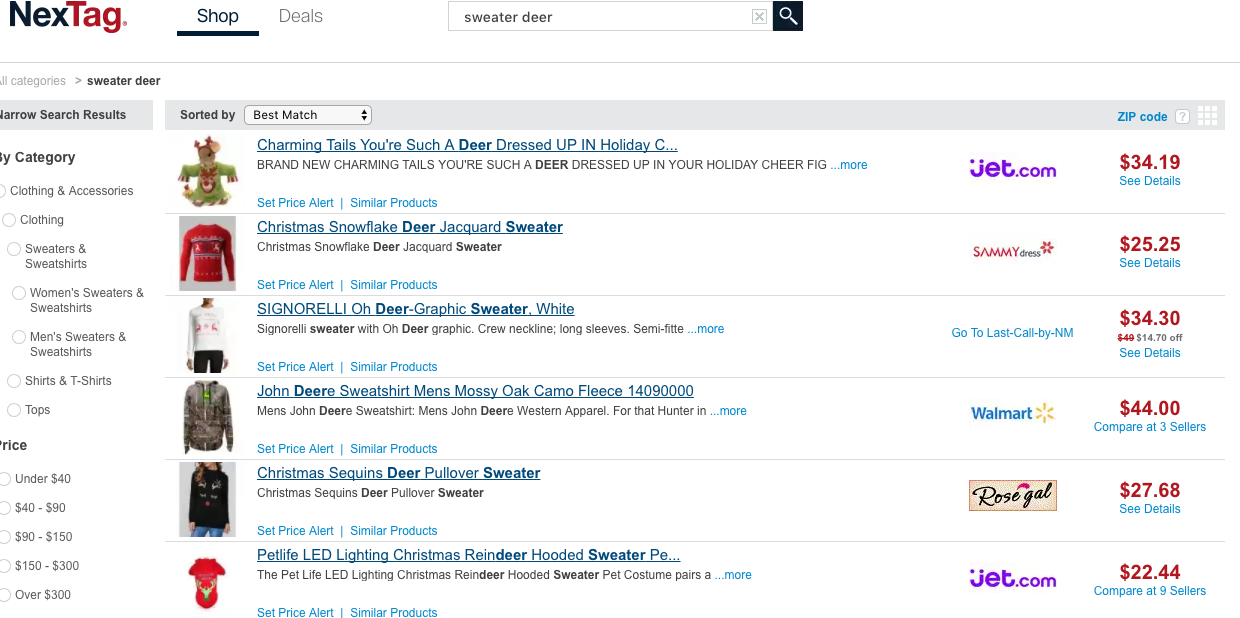Select the Tops category radio button
The image size is (1240, 618).
[14, 410]
